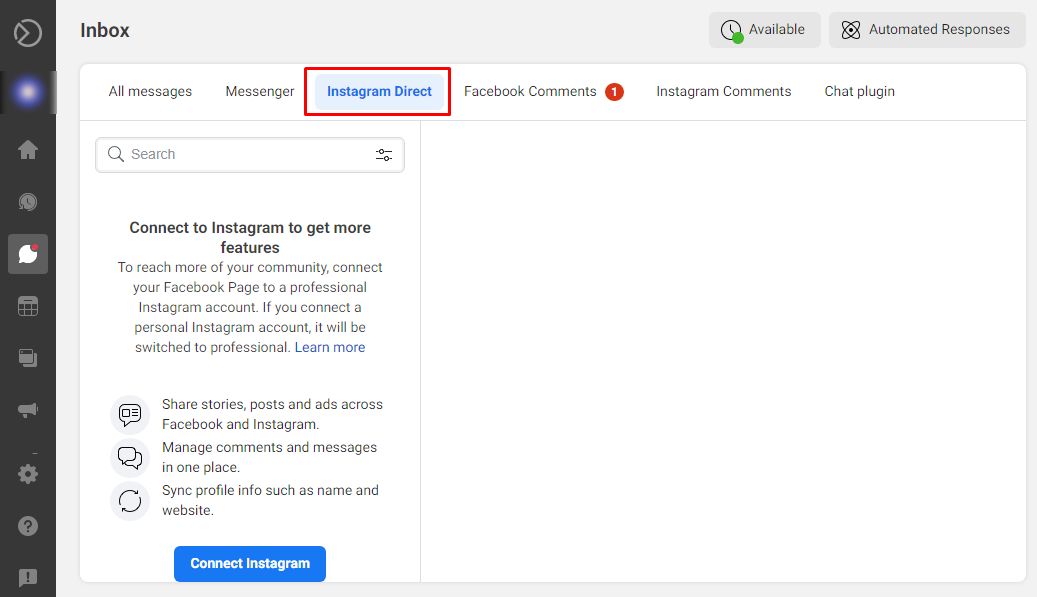Viewport: 1037px width, 597px height.
Task: Open Inbox chat bubble icon in sidebar
Action: (28, 254)
